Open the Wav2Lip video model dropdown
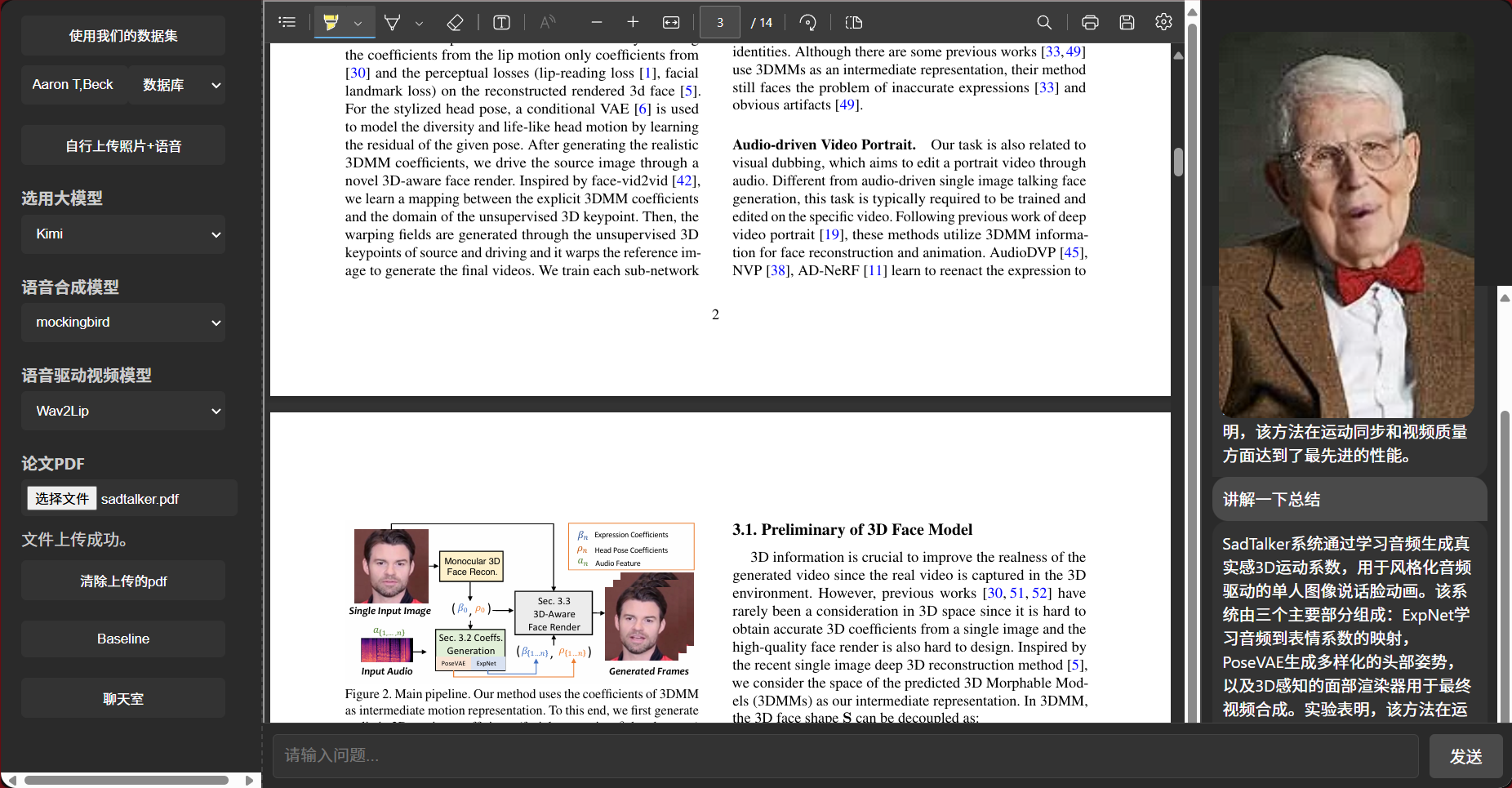The image size is (1512, 788). tap(123, 411)
